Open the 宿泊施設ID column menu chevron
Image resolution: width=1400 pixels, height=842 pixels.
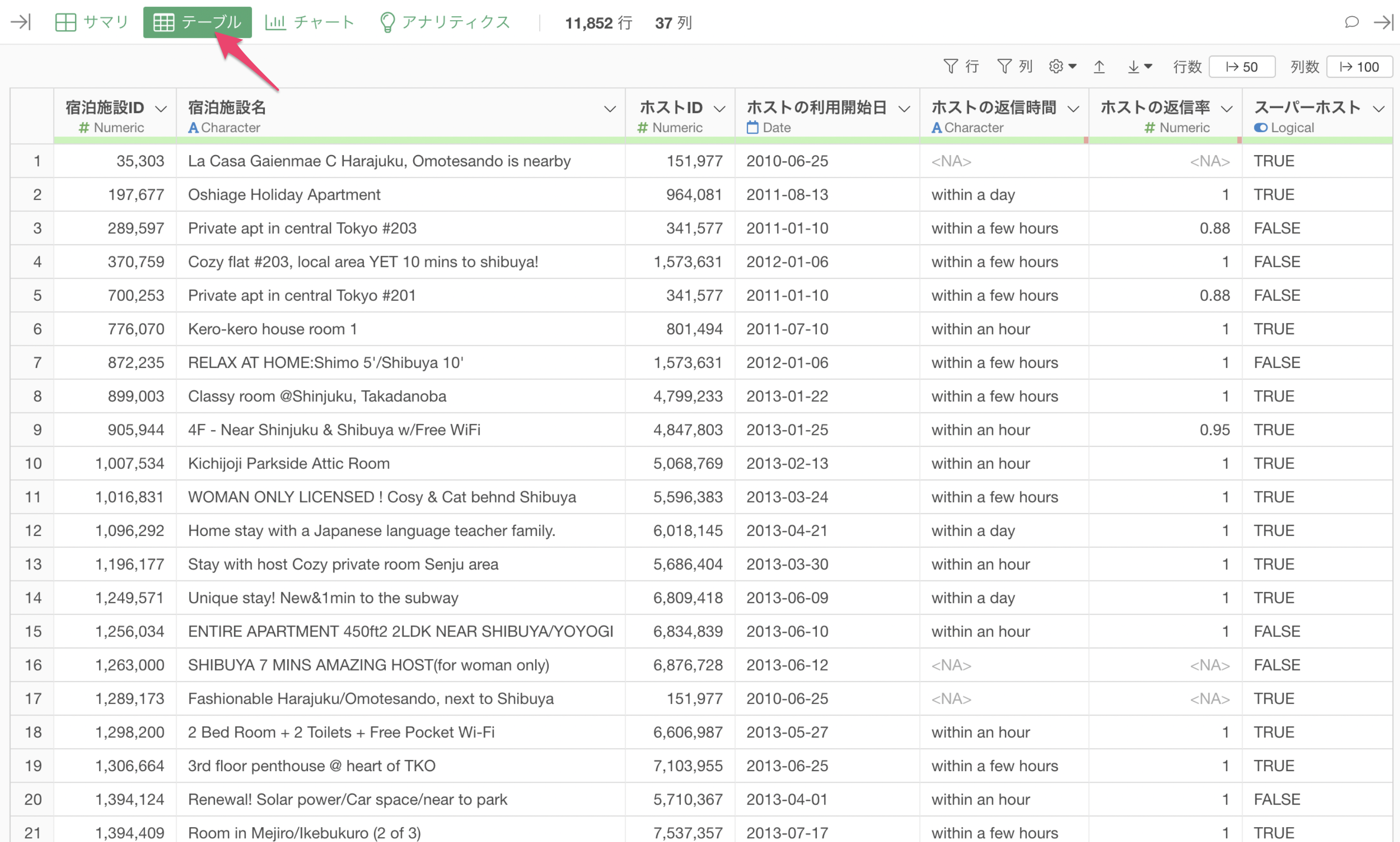point(161,108)
